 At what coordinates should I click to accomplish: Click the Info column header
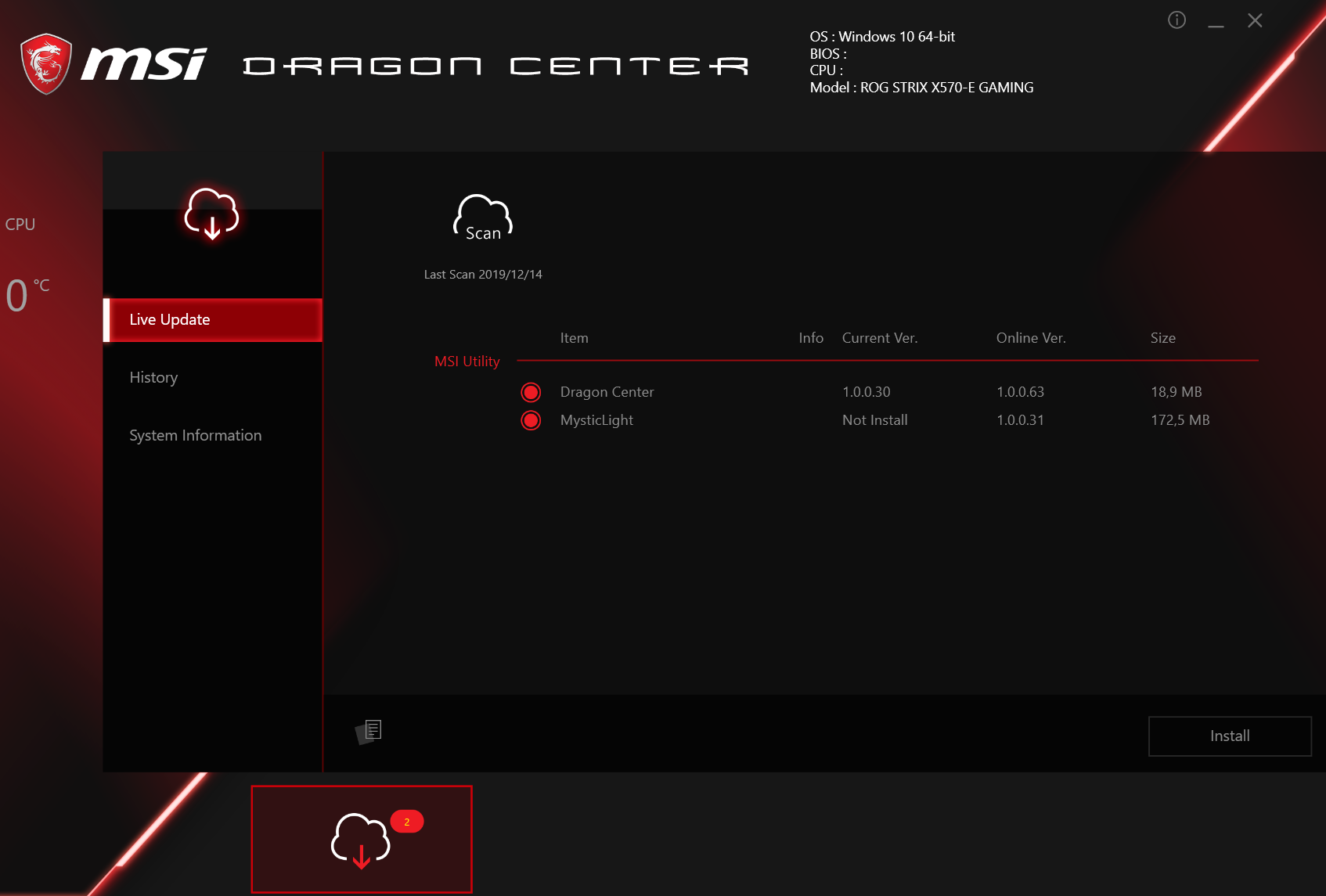811,338
